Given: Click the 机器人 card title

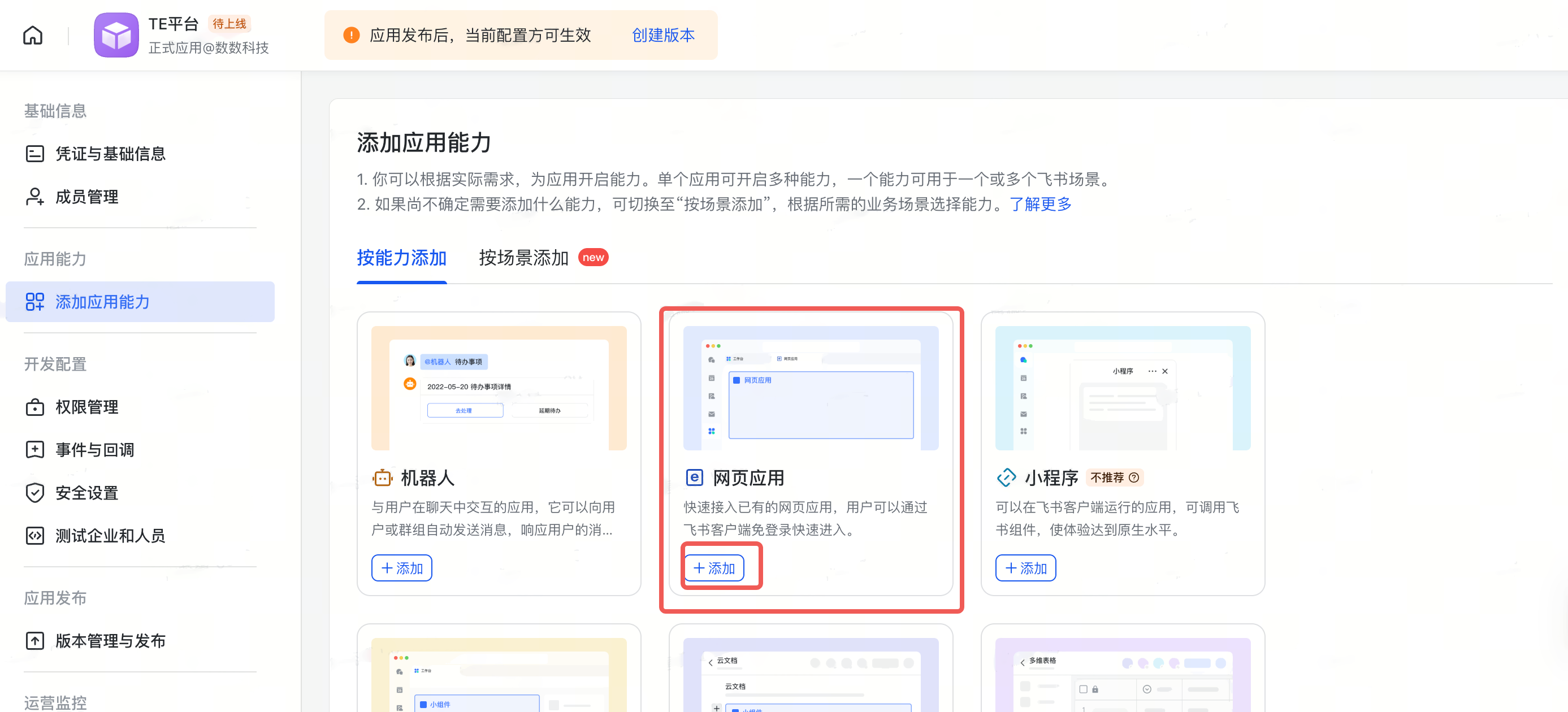Looking at the screenshot, I should pyautogui.click(x=428, y=477).
